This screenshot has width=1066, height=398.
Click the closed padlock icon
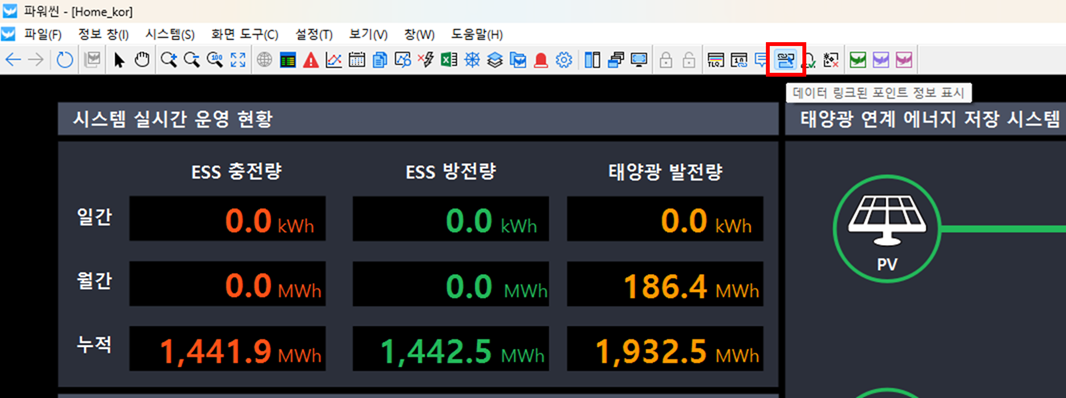click(x=666, y=61)
